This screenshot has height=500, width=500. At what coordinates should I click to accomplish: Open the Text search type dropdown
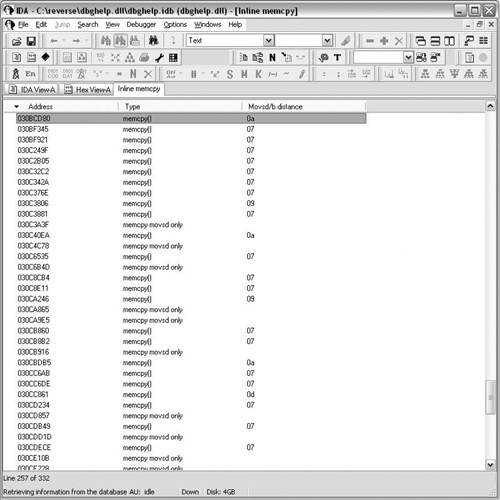(269, 41)
